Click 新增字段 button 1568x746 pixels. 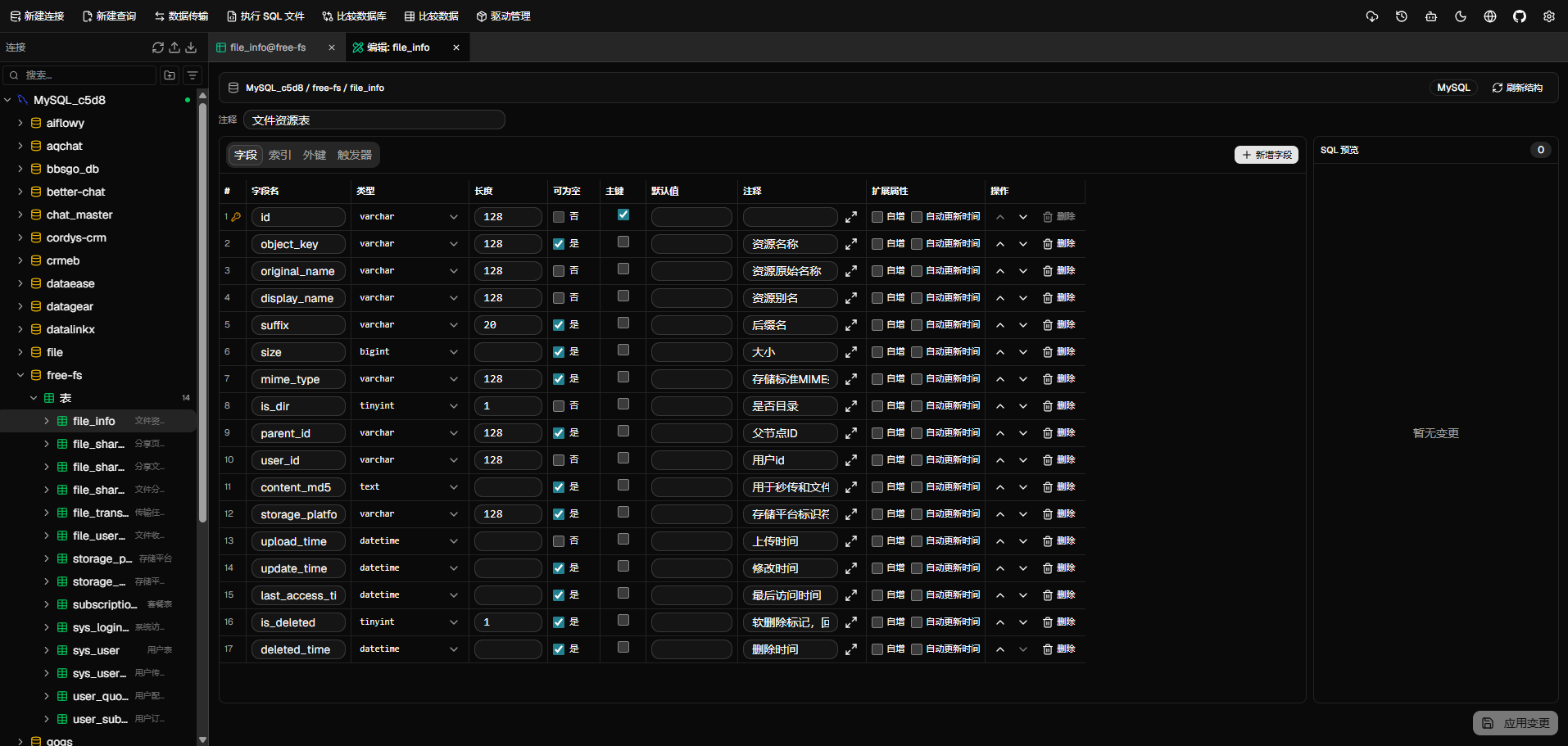coord(1267,155)
